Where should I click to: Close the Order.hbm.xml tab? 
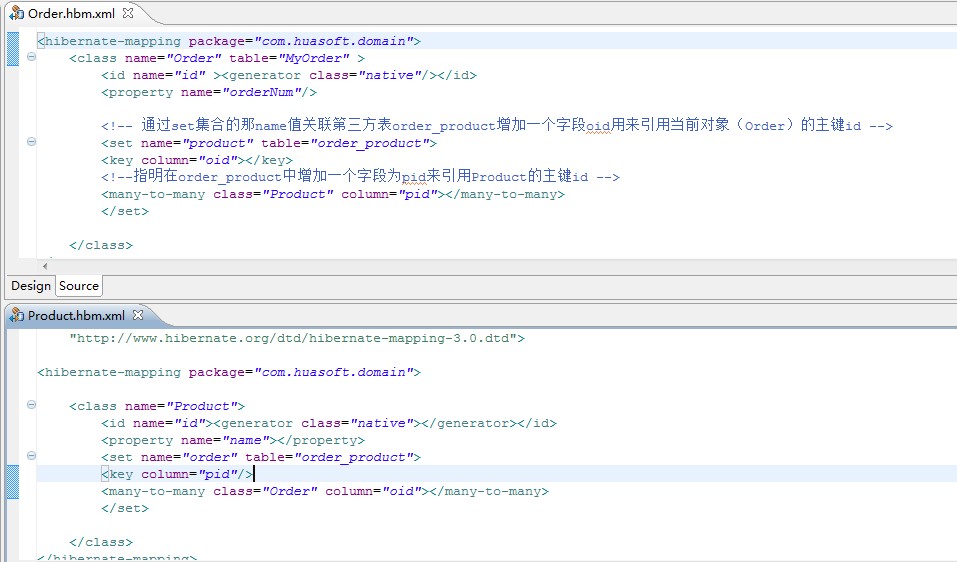click(x=128, y=13)
